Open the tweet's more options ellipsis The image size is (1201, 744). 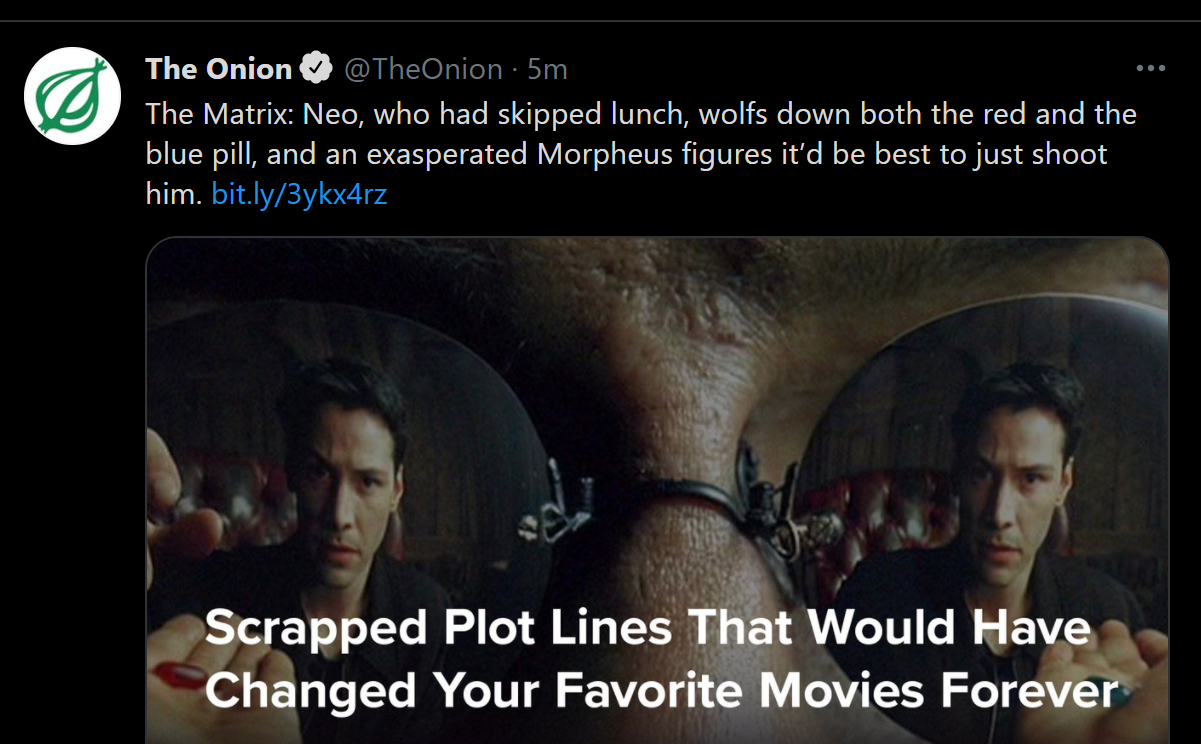[x=1151, y=69]
